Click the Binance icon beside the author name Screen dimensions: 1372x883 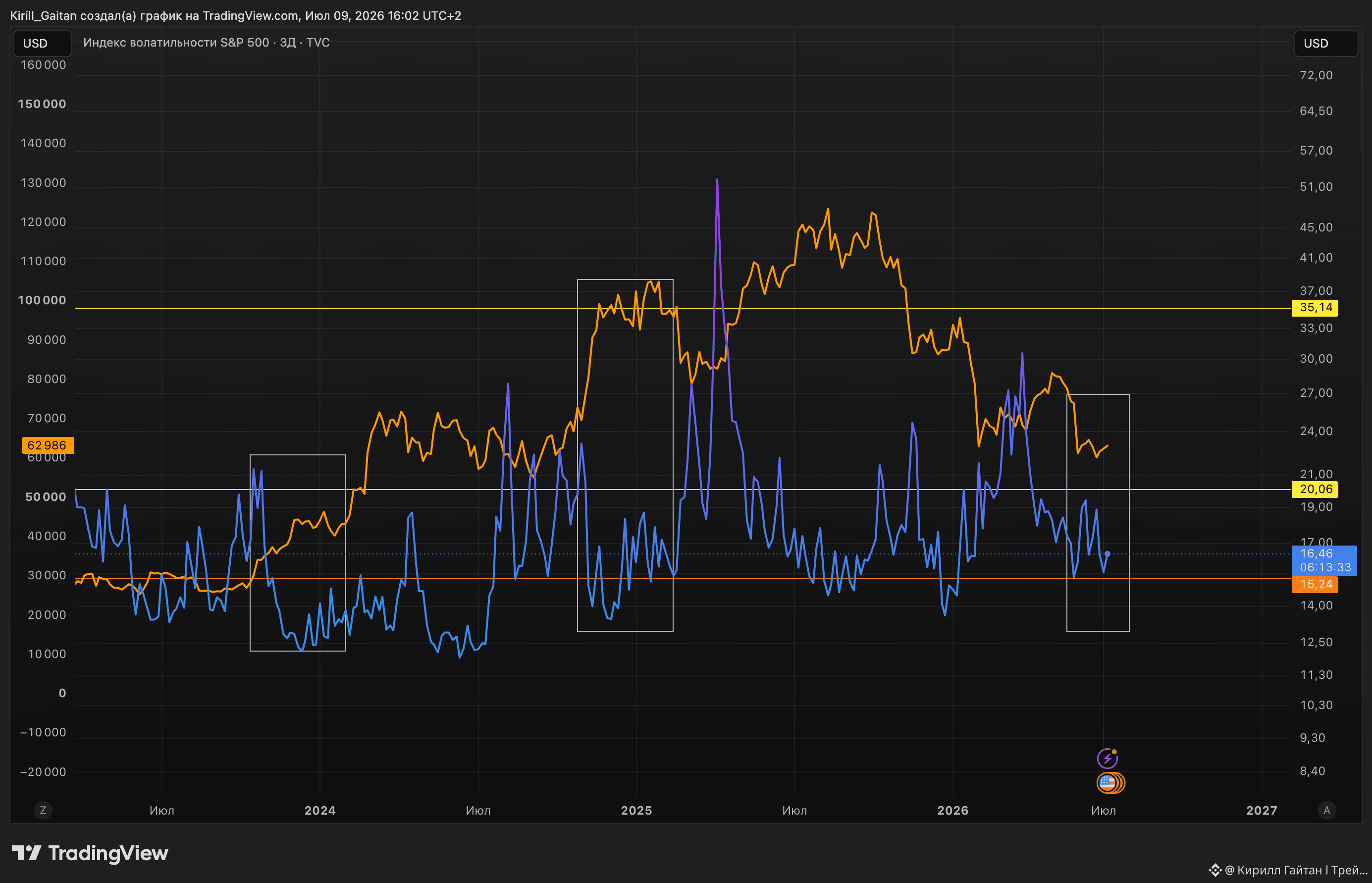pos(1215,870)
